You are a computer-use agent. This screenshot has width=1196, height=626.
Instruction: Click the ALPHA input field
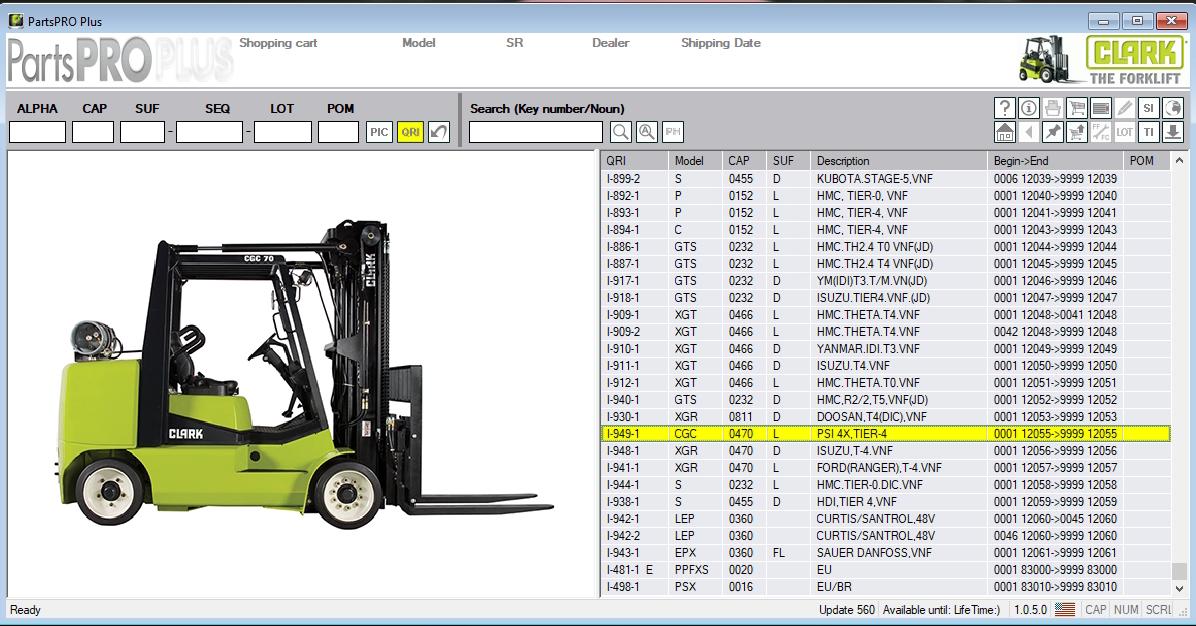point(37,132)
